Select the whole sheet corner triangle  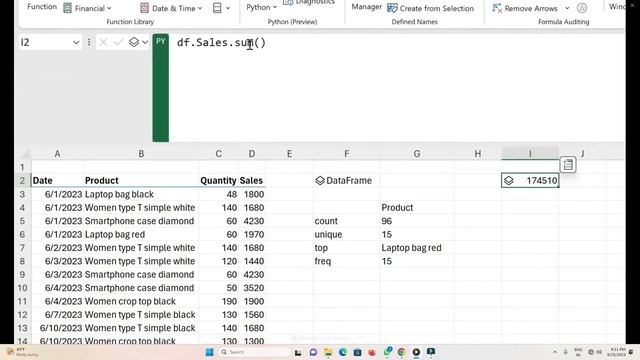[25, 154]
